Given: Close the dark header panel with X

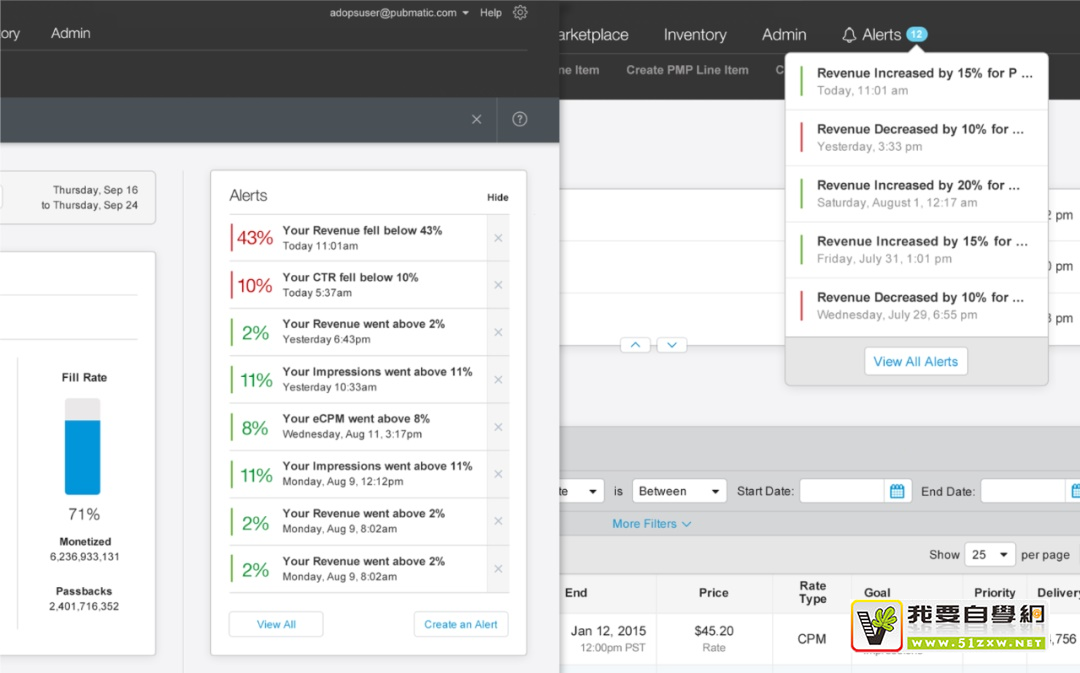Looking at the screenshot, I should [476, 119].
